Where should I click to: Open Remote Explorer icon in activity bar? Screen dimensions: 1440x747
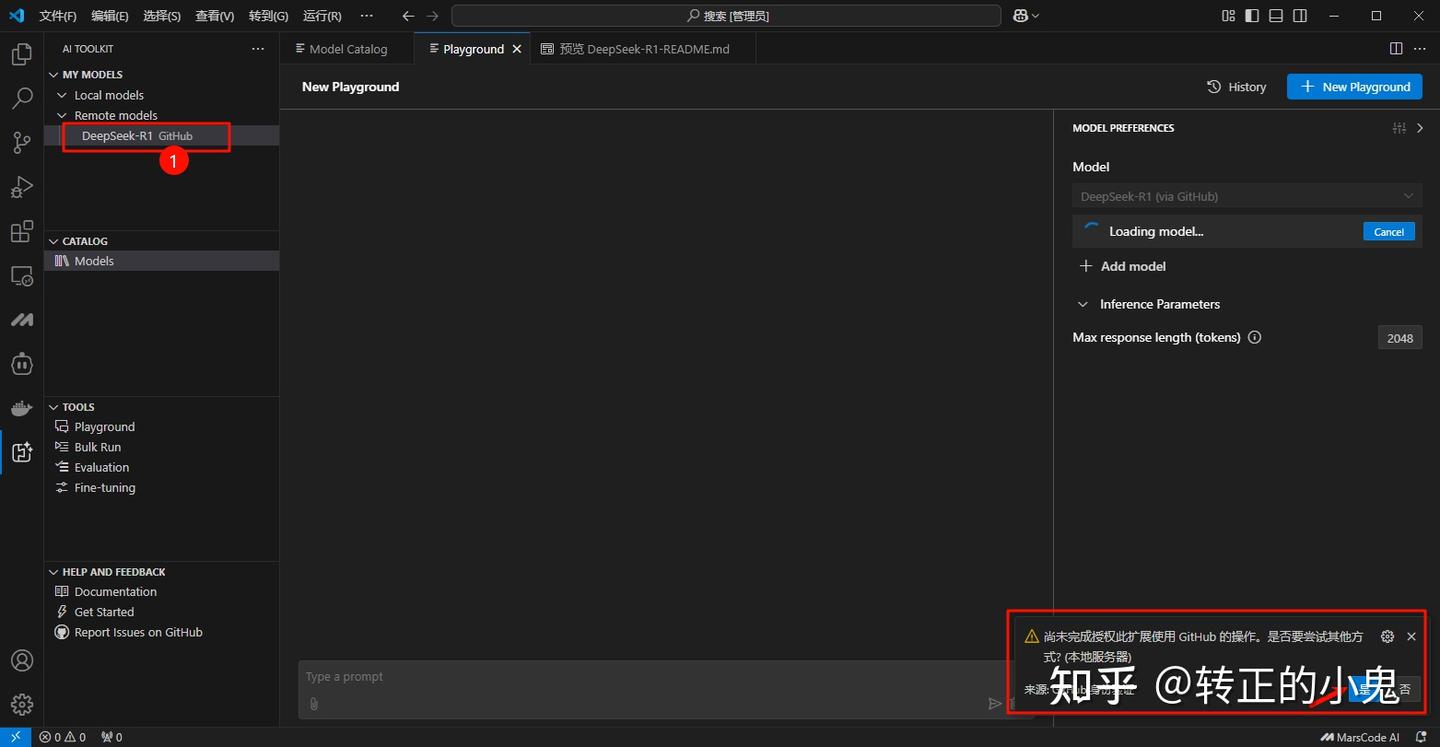(21, 276)
